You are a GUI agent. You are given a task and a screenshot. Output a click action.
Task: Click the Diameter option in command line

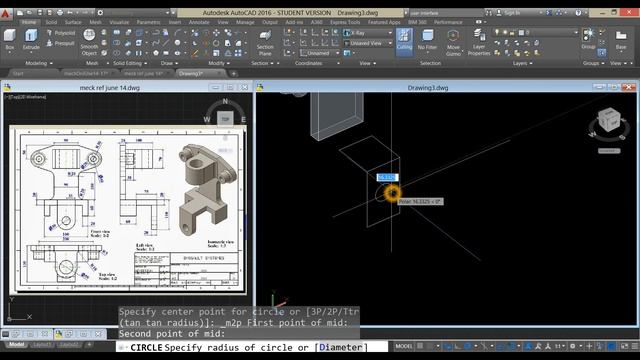tap(340, 347)
